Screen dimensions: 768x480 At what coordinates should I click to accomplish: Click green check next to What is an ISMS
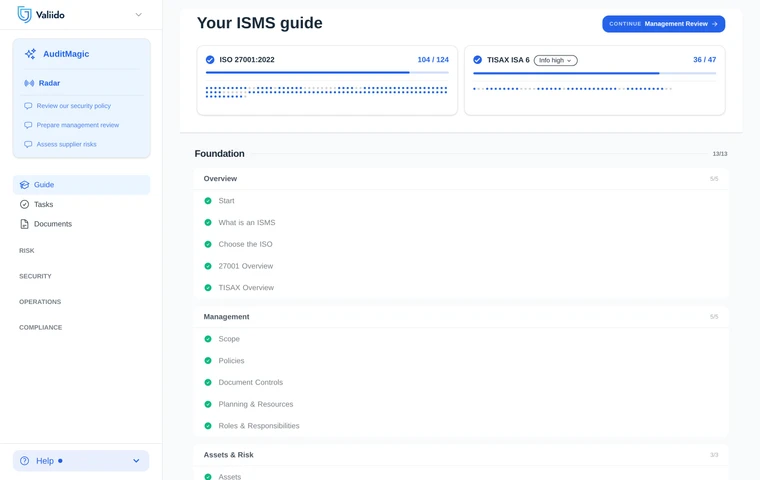(x=208, y=222)
